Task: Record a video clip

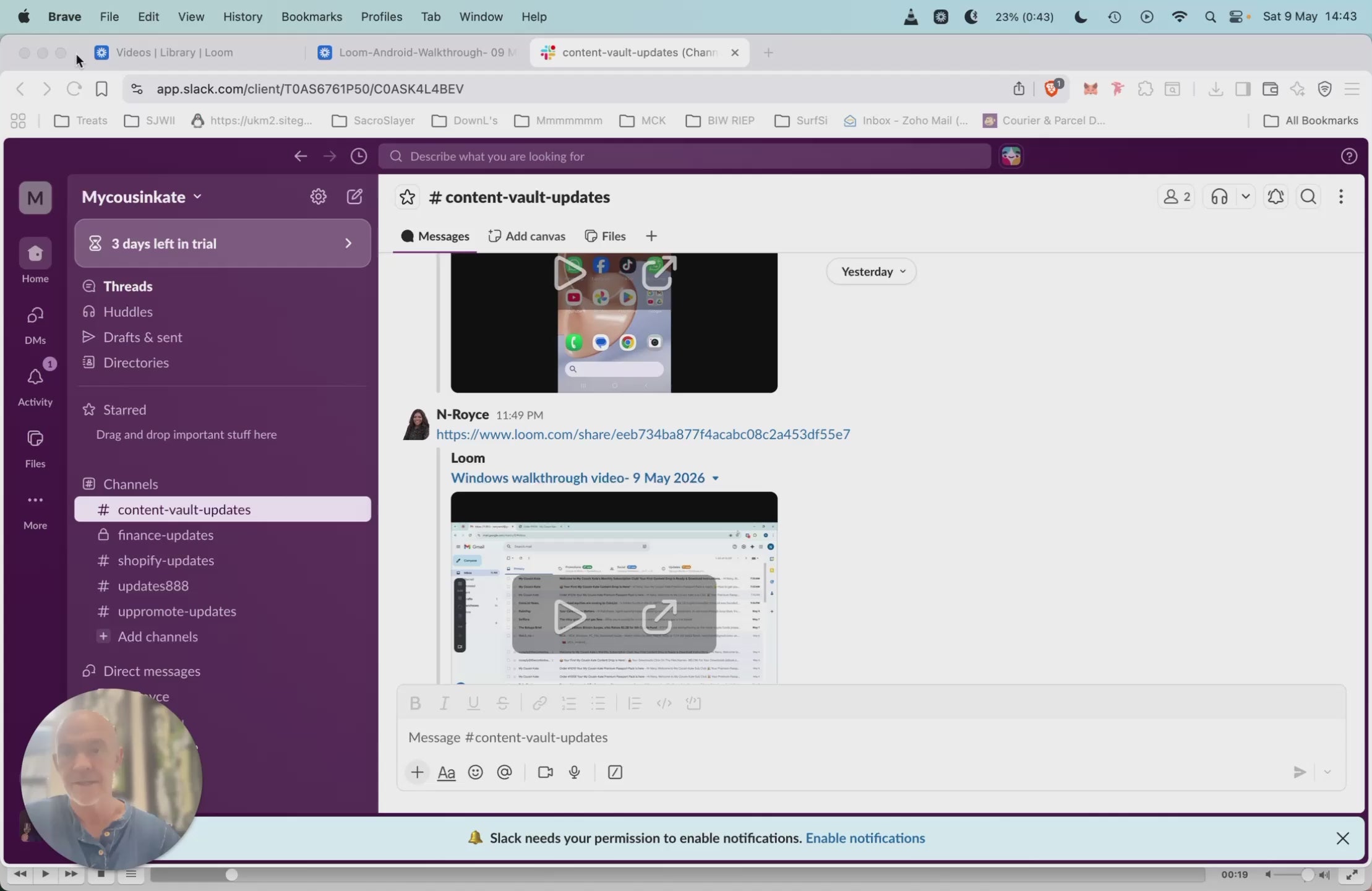Action: pyautogui.click(x=545, y=772)
